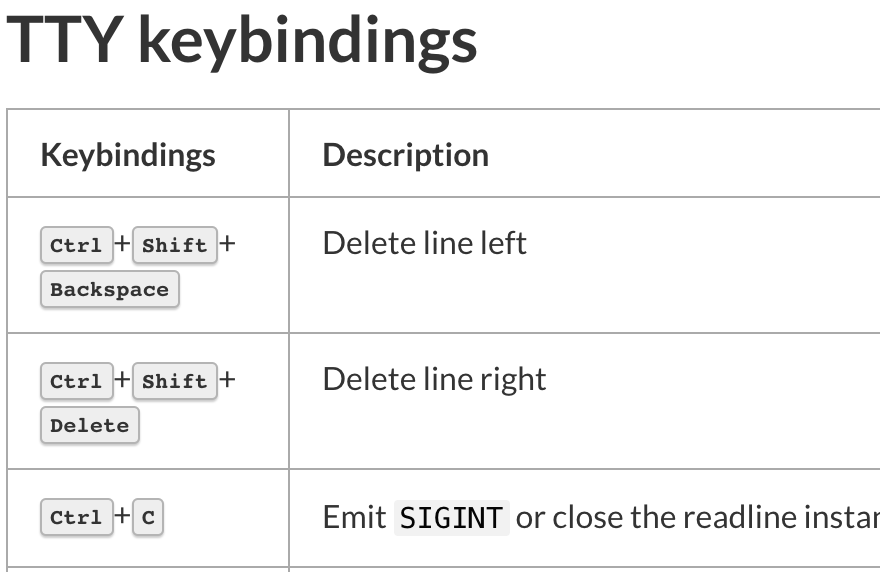Click the Delete key cap
Viewport: 880px width, 572px height.
pos(90,426)
